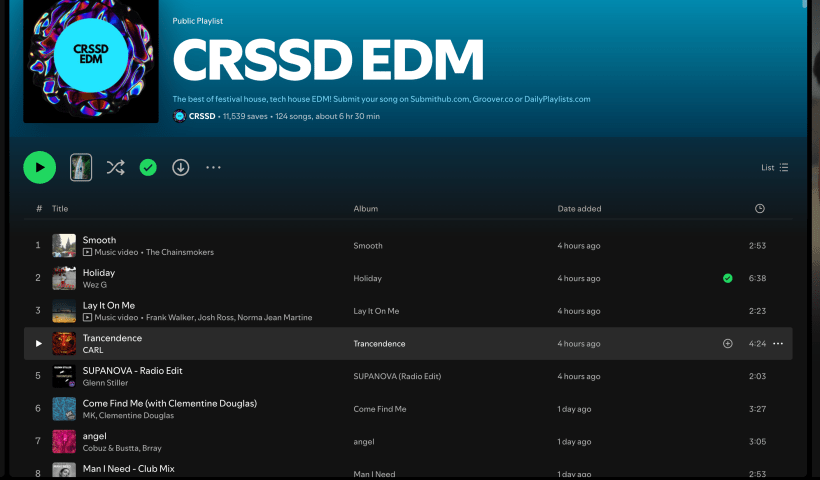Toggle shuffle for the playlist

click(115, 167)
